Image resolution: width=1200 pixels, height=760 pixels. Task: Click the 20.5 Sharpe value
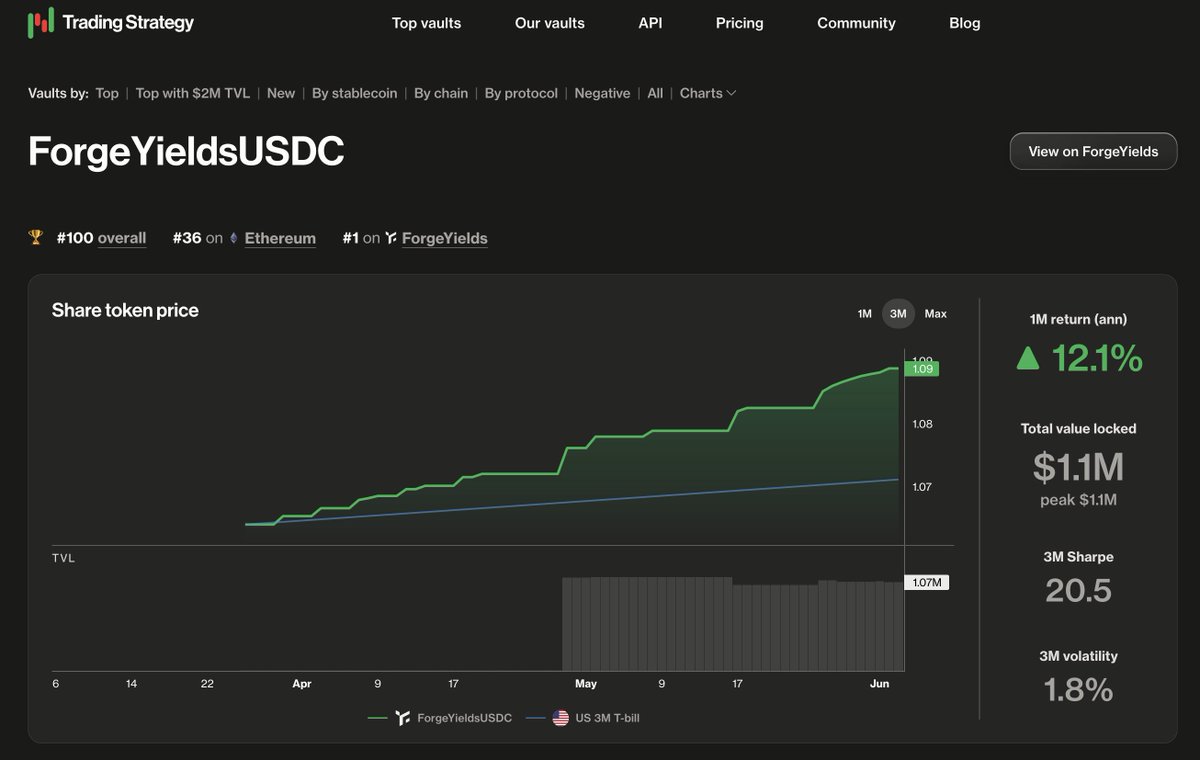[1078, 590]
